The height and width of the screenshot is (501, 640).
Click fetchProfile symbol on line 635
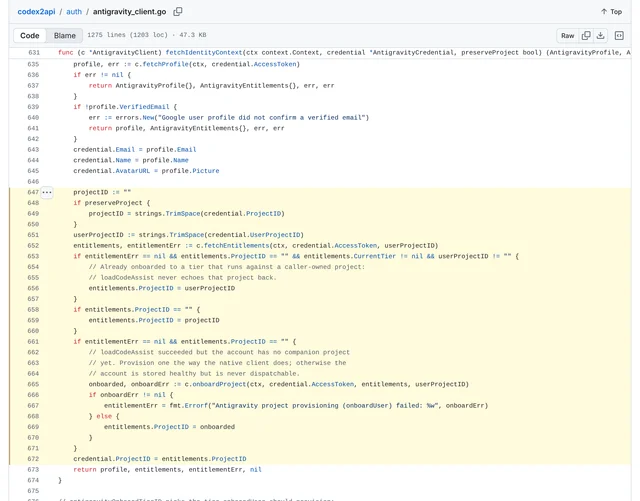(x=166, y=64)
